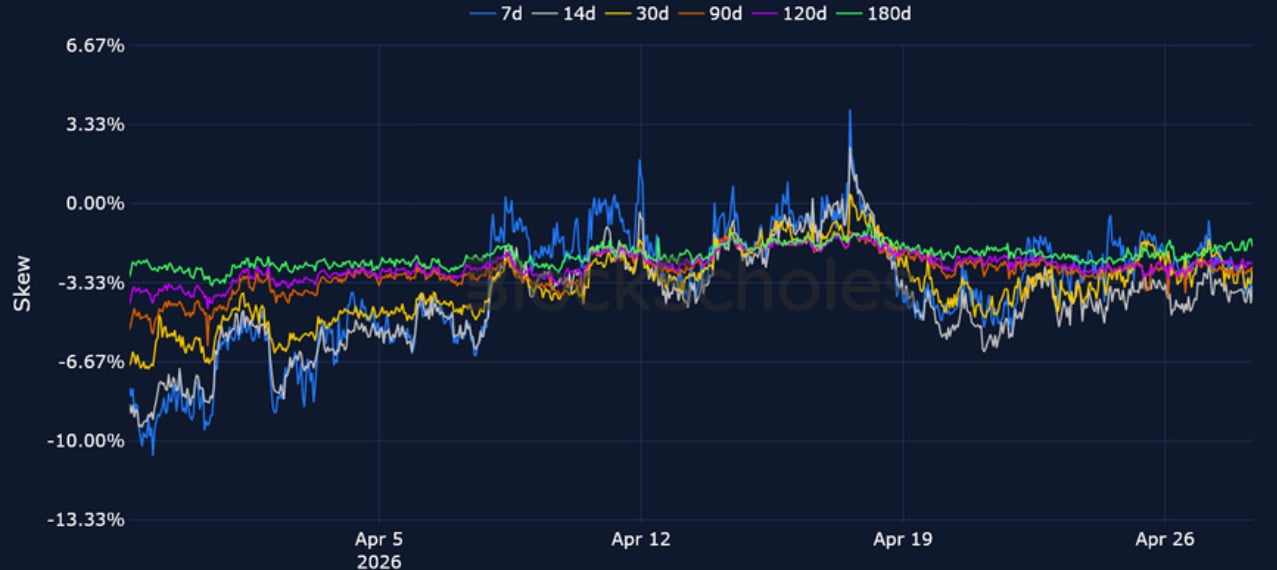Select the Apr 12 x-axis tick

[x=641, y=540]
